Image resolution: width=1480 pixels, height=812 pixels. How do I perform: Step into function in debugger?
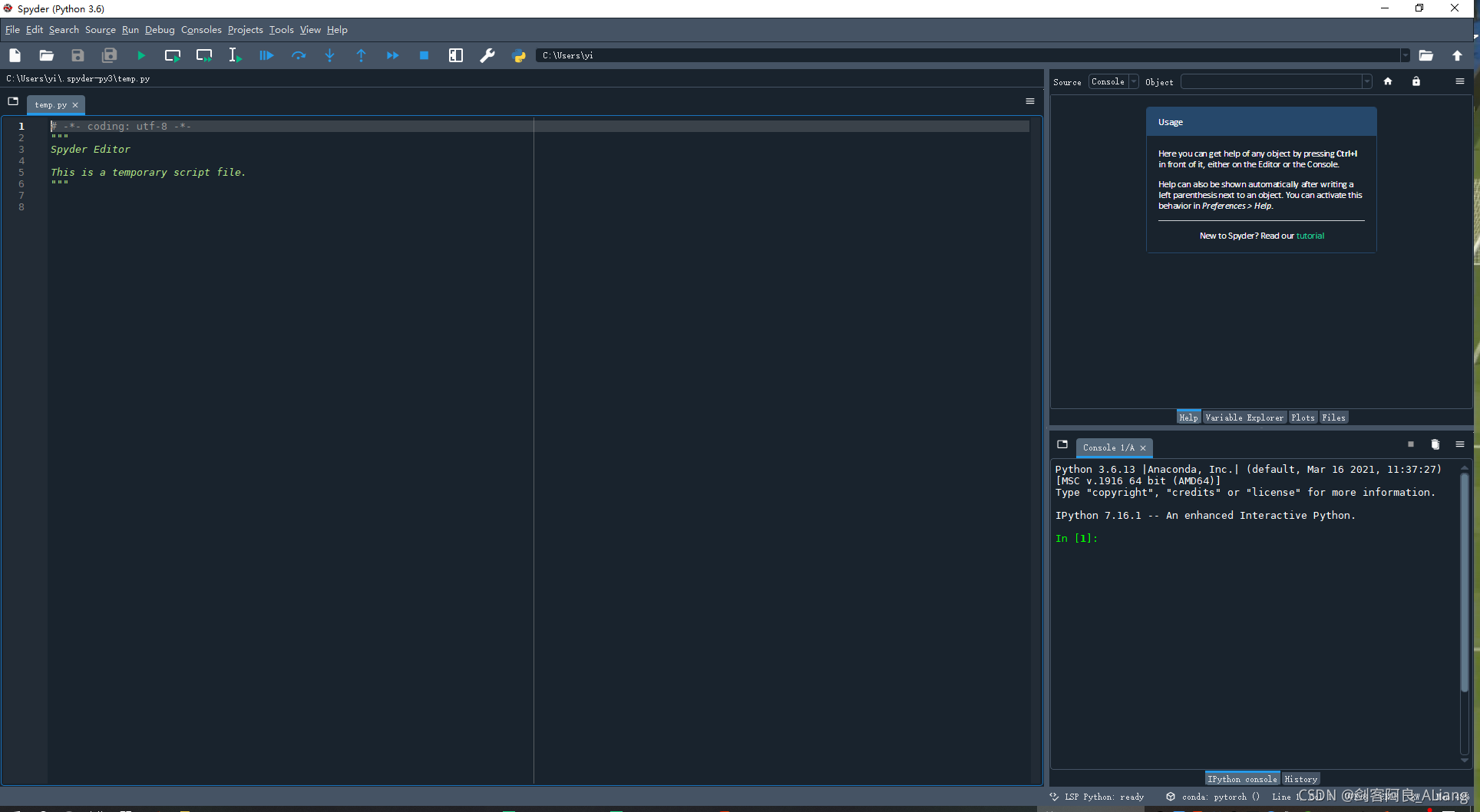point(329,55)
